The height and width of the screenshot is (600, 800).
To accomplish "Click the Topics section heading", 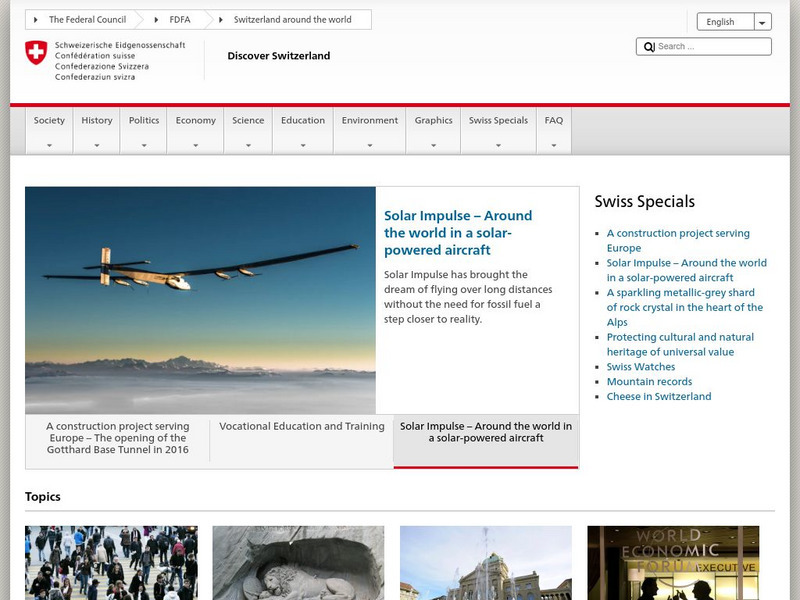I will [43, 496].
